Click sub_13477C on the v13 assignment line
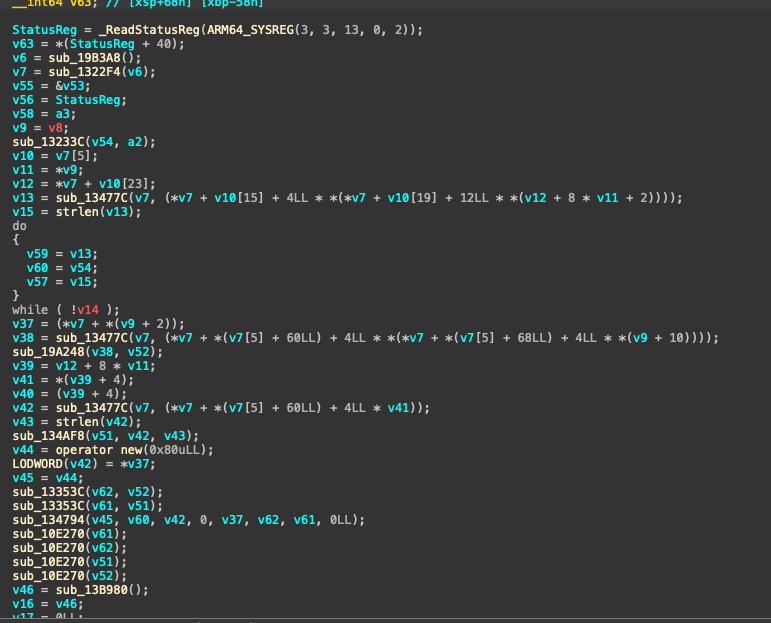This screenshot has width=771, height=623. coord(91,198)
